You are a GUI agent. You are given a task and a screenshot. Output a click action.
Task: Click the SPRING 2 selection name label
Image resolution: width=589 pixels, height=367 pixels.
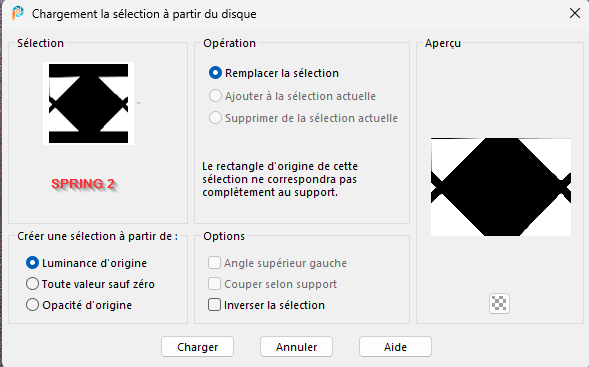(84, 184)
